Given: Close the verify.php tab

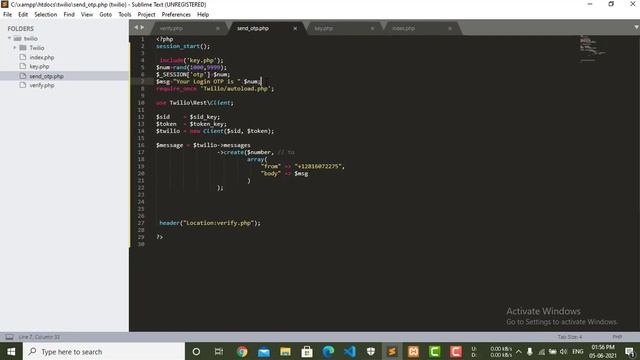Looking at the screenshot, I should tap(218, 29).
